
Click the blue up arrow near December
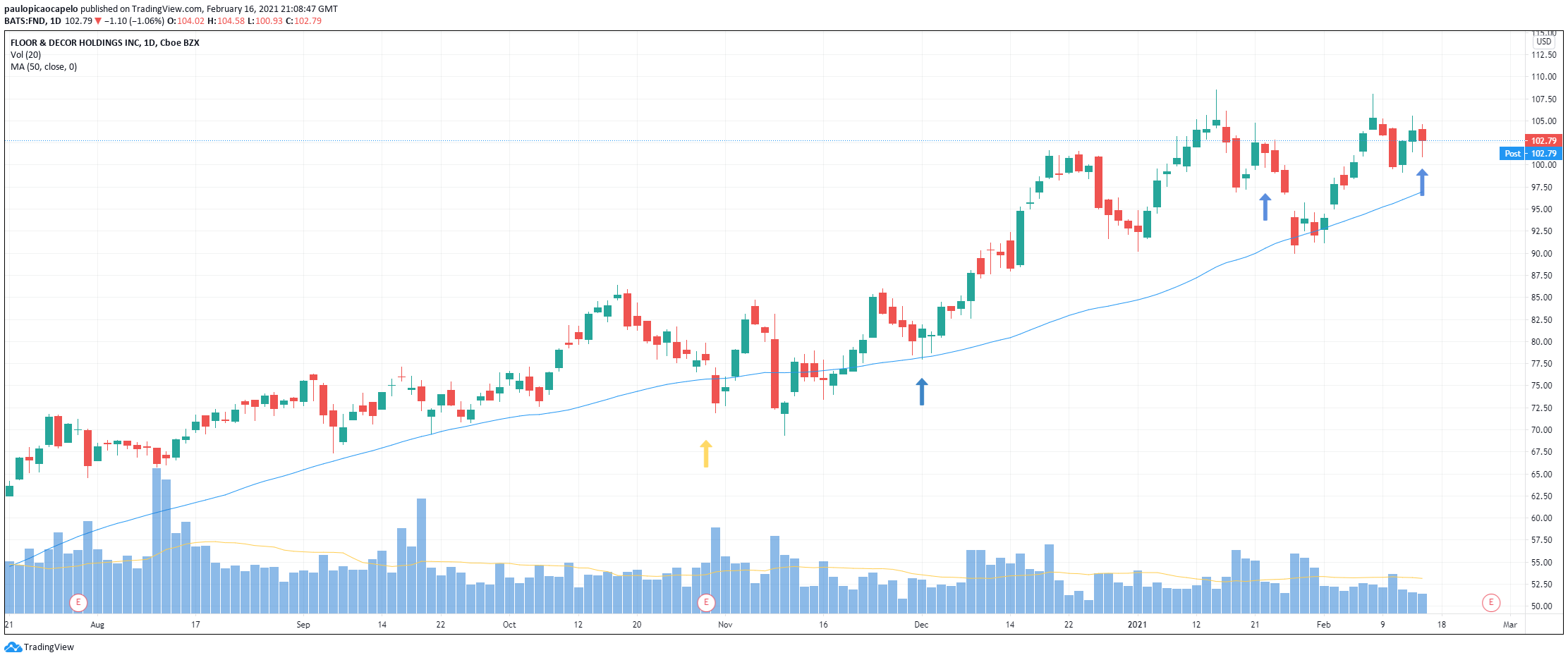921,392
